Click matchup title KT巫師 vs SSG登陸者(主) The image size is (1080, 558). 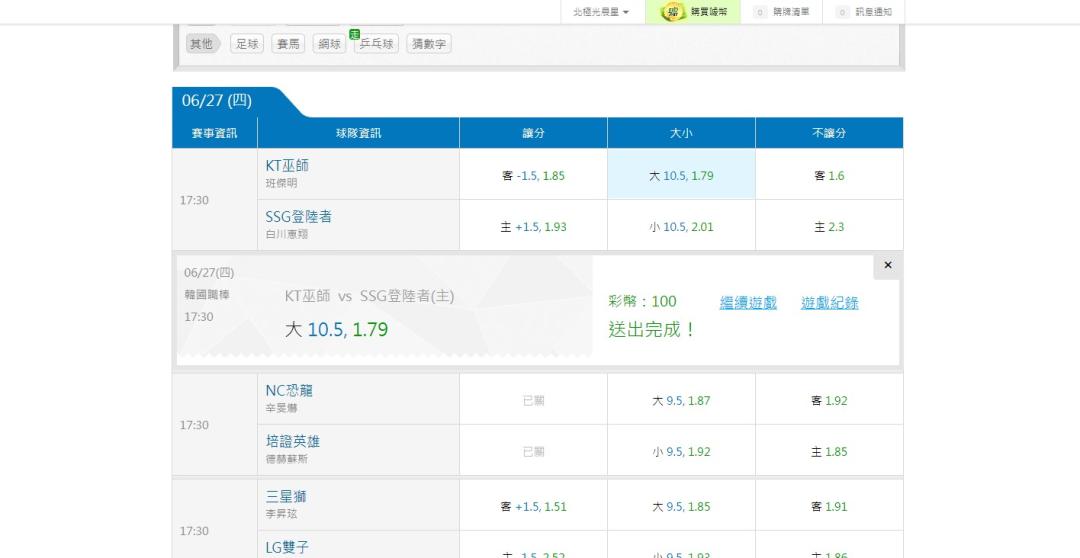point(369,296)
